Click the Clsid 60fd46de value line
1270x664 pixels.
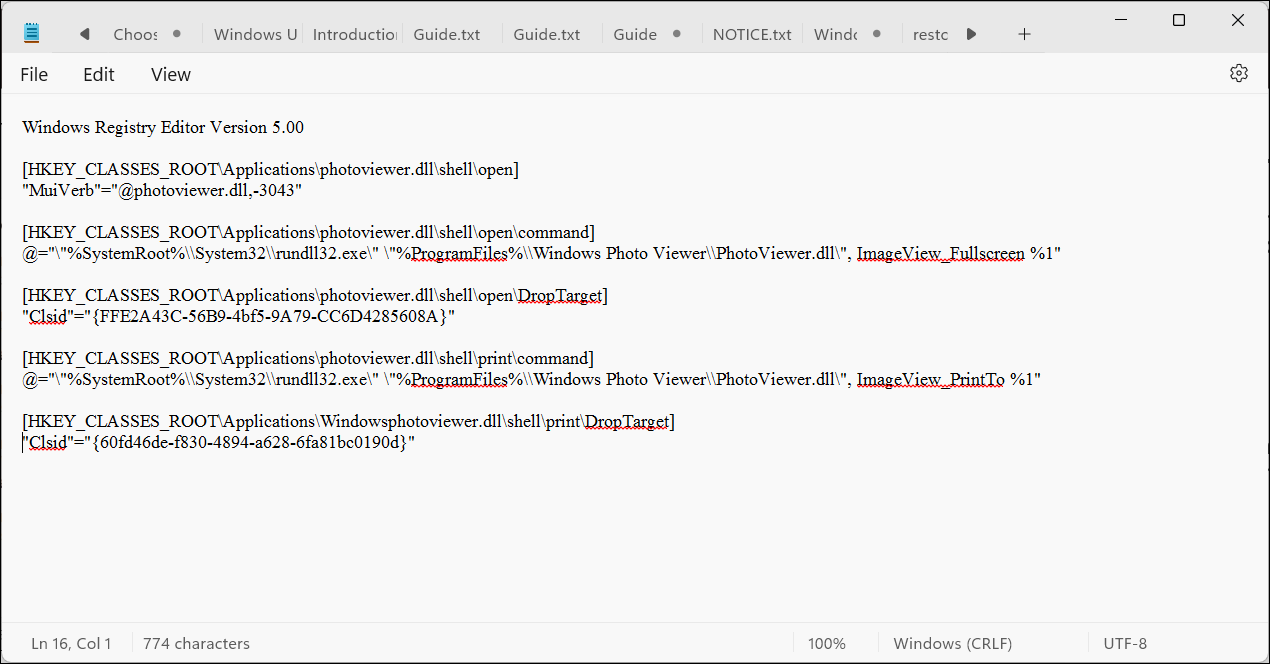218,442
